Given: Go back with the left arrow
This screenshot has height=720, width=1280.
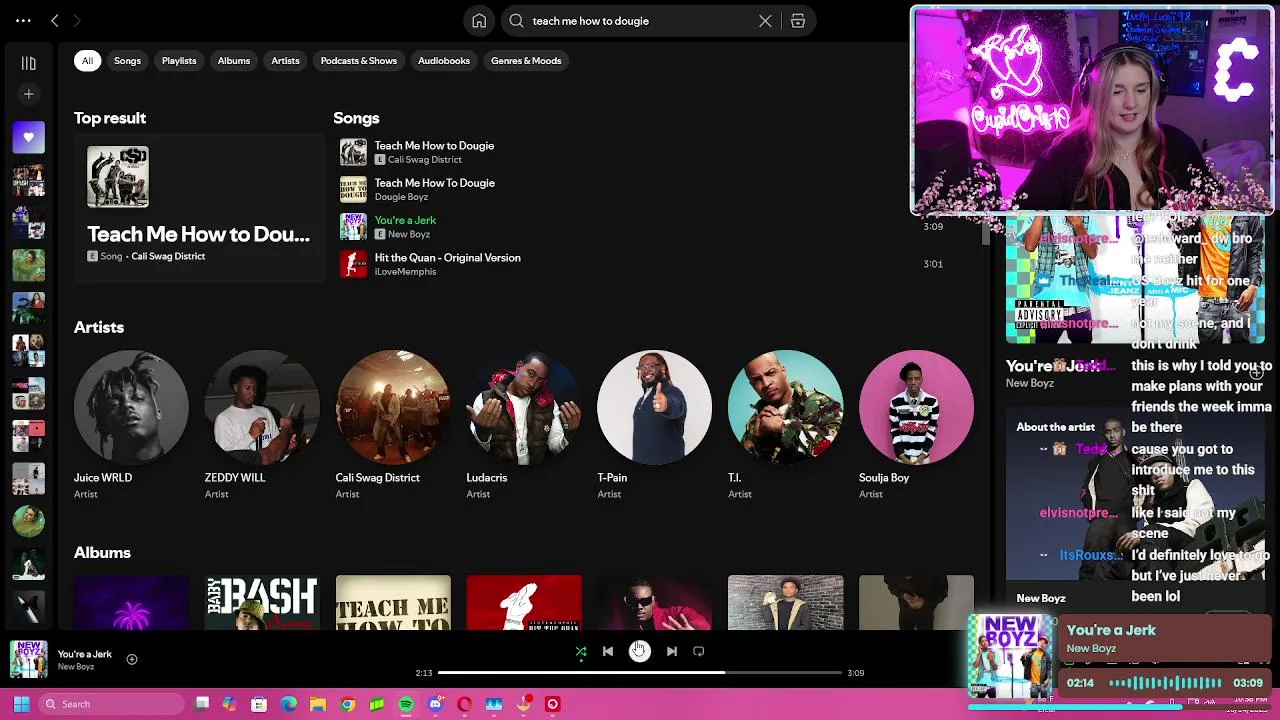Looking at the screenshot, I should (x=55, y=20).
